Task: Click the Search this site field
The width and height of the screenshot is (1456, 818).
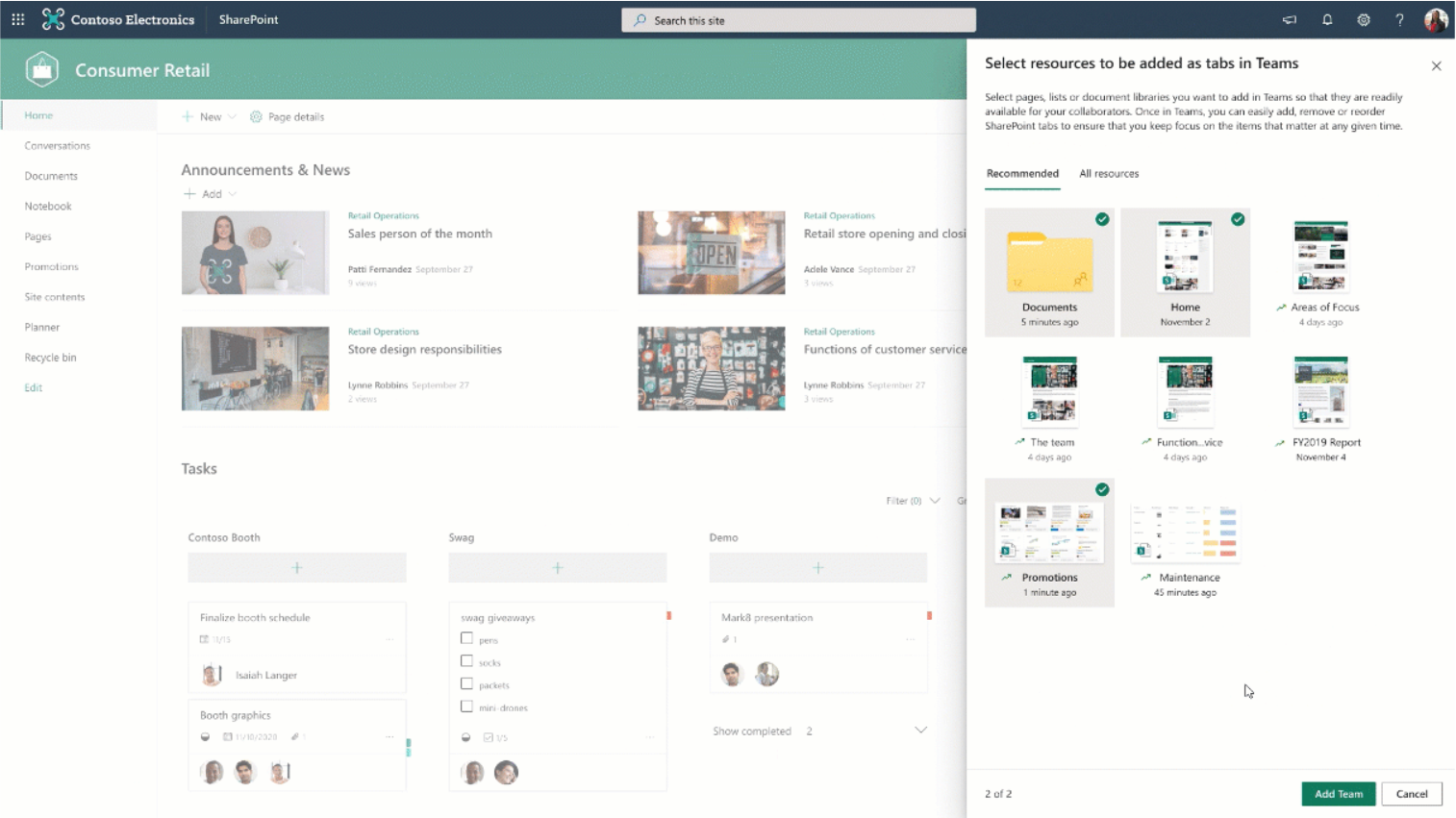Action: point(798,20)
